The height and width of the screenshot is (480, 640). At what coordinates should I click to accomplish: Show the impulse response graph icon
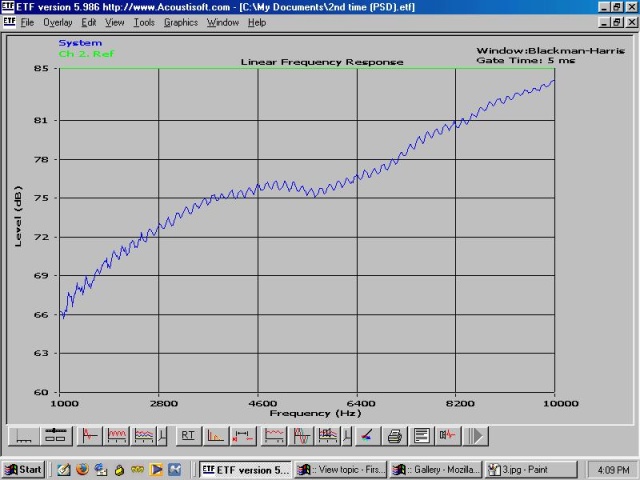[89, 436]
